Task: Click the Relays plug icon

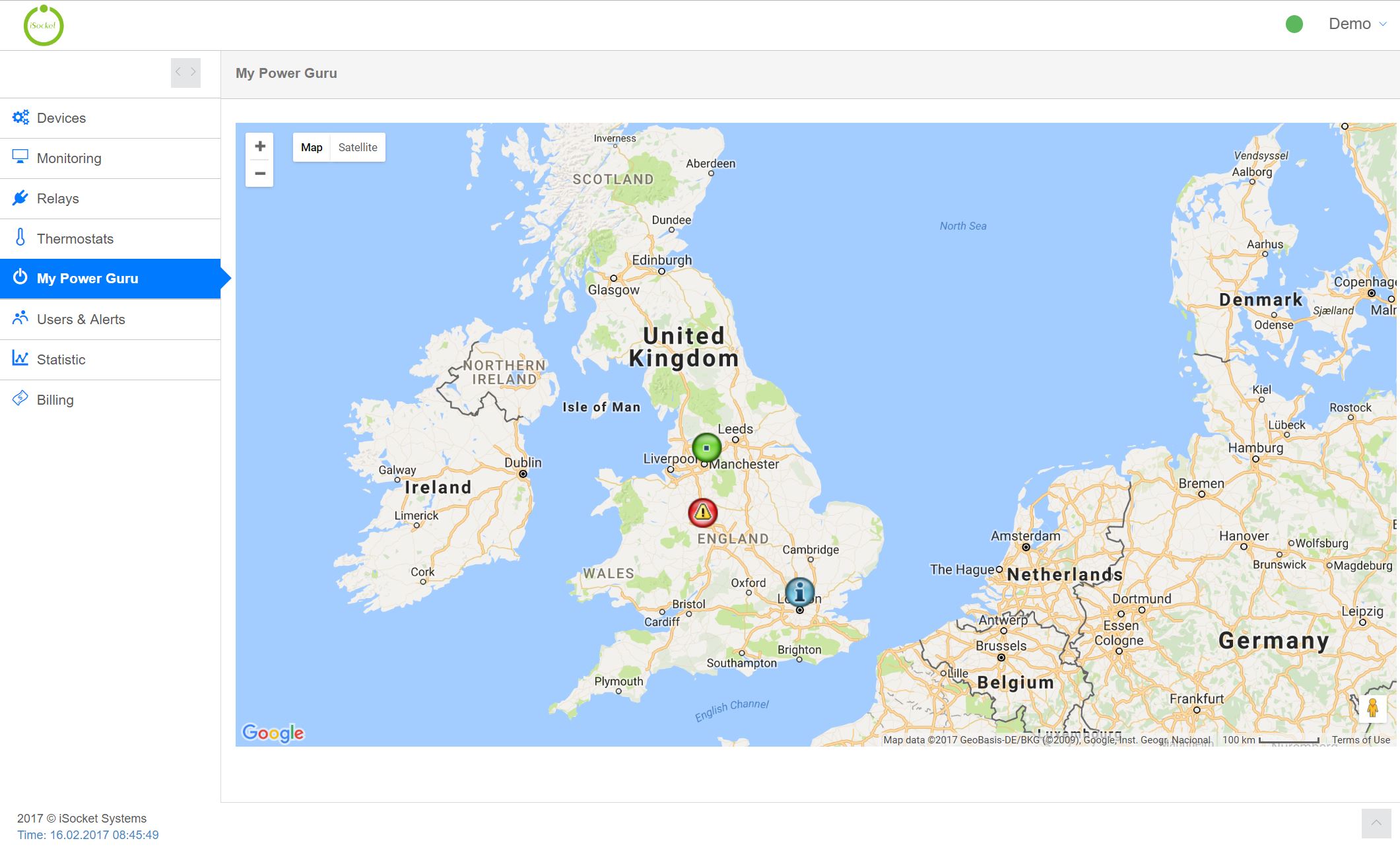Action: (20, 198)
